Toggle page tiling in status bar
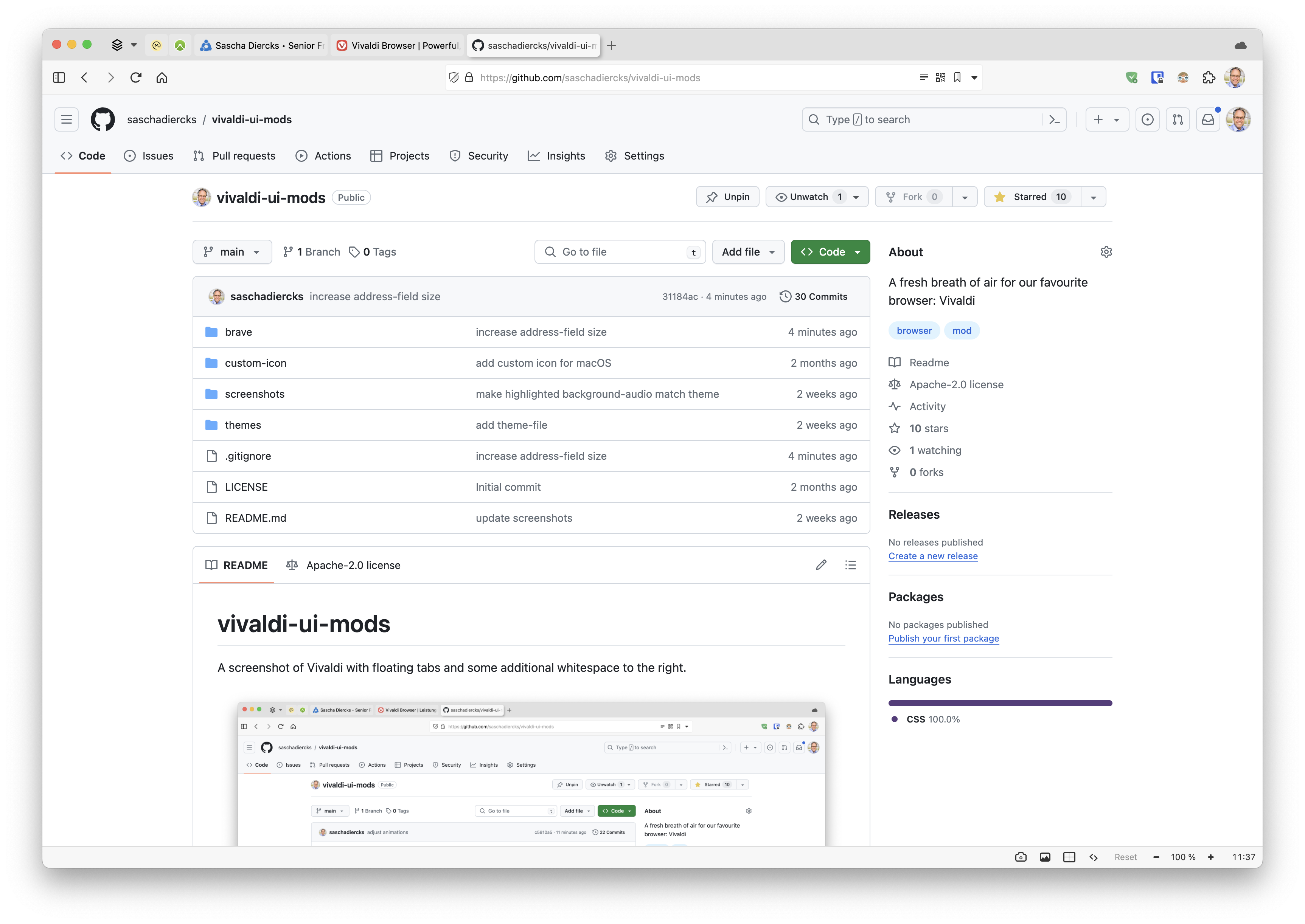Viewport: 1305px width, 924px height. (1069, 857)
